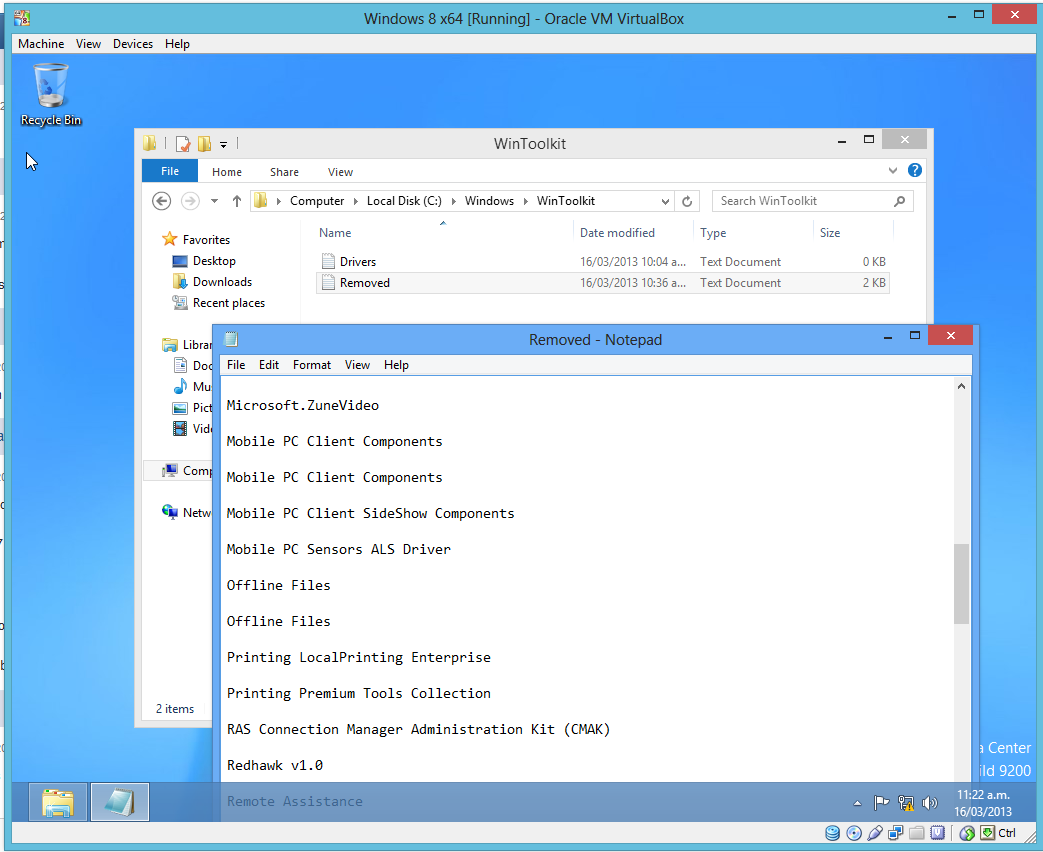
Task: Open VirtualBox Devices menu
Action: [x=133, y=44]
